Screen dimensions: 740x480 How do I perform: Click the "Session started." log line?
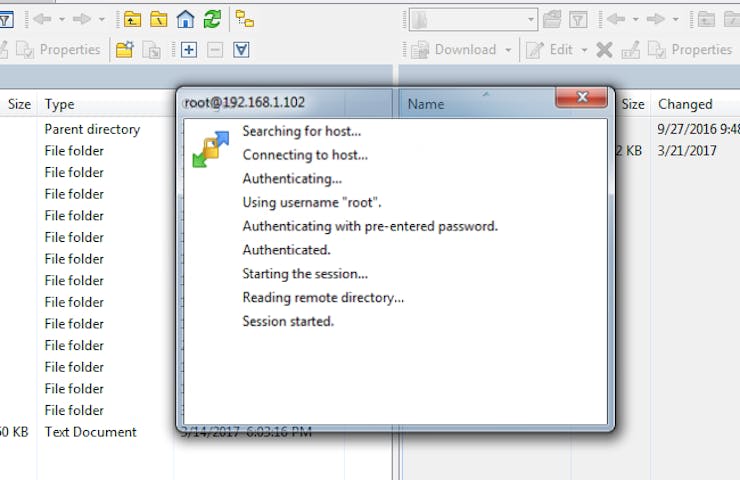tap(288, 321)
